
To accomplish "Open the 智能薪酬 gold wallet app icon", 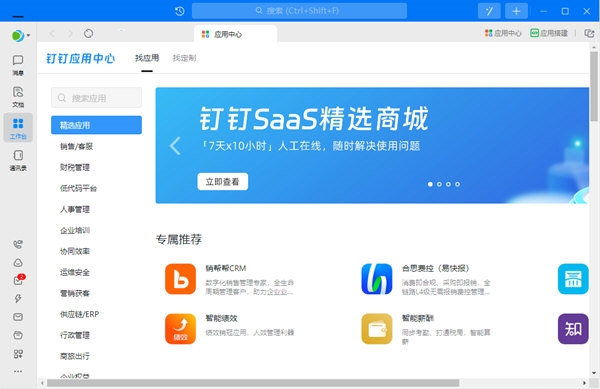I will (377, 329).
